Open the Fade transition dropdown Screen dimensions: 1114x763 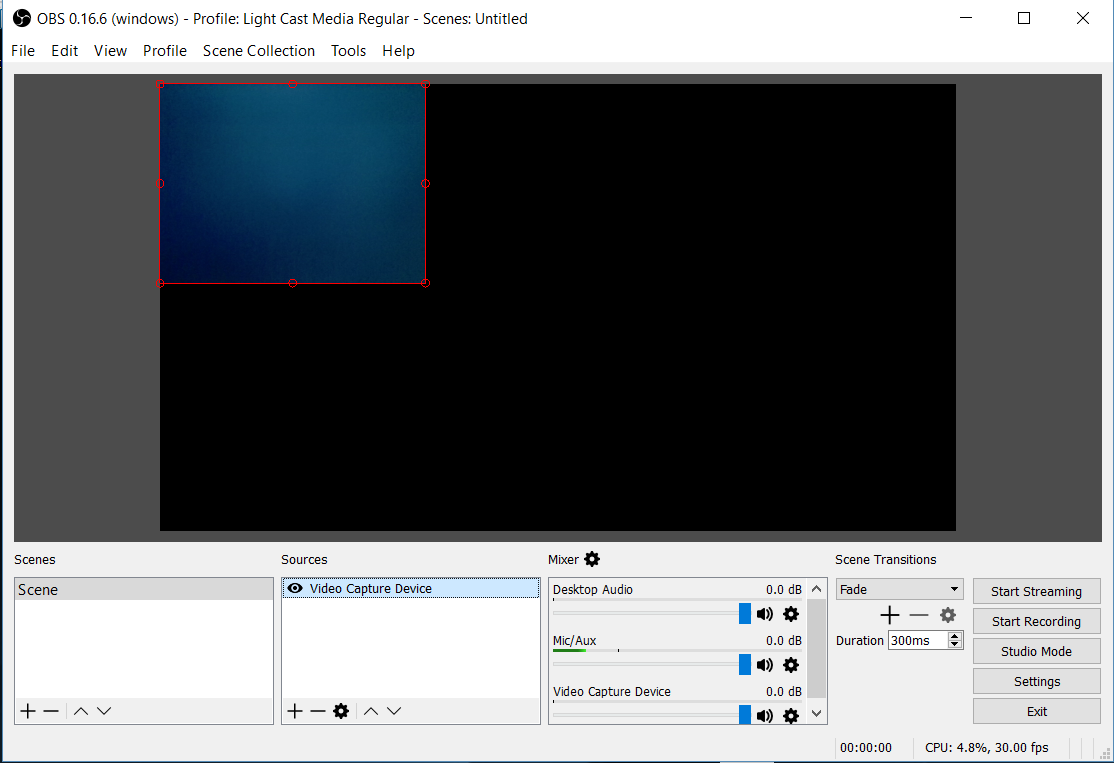(x=899, y=590)
